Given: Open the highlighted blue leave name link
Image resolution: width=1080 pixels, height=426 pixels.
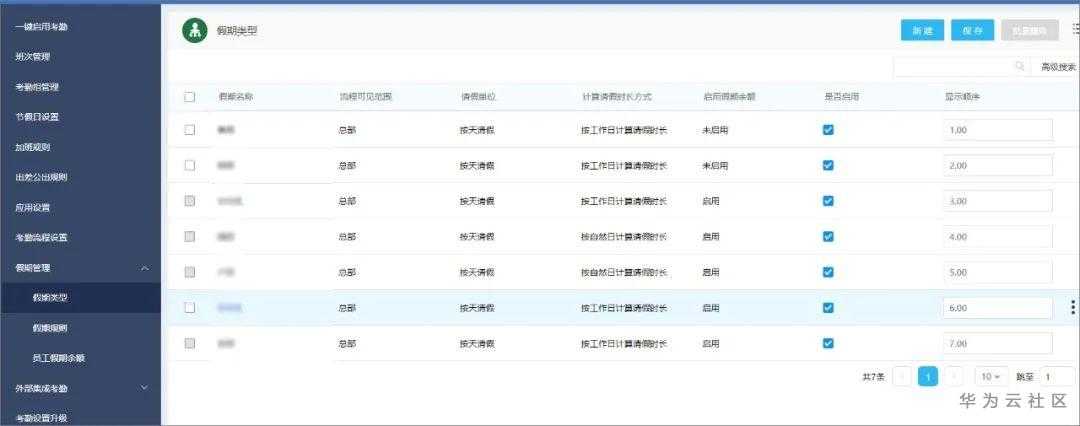Looking at the screenshot, I should pyautogui.click(x=229, y=308).
